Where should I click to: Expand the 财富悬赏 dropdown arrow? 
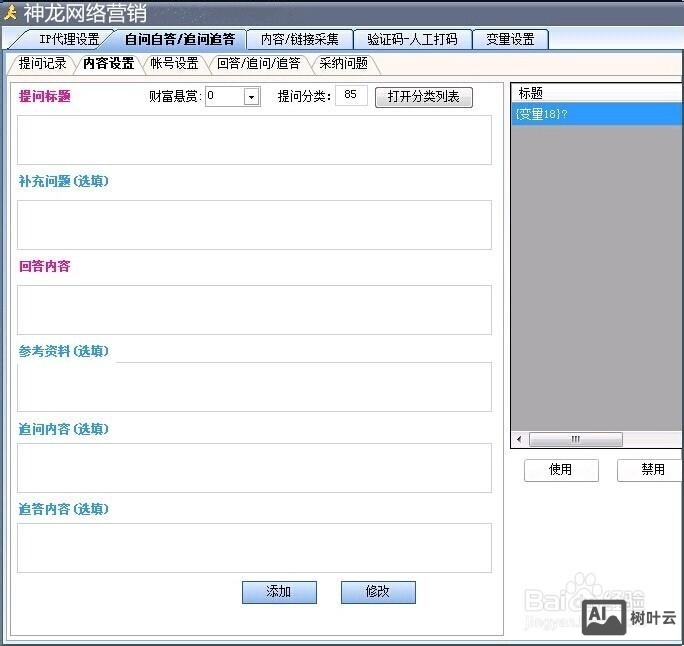coord(251,97)
